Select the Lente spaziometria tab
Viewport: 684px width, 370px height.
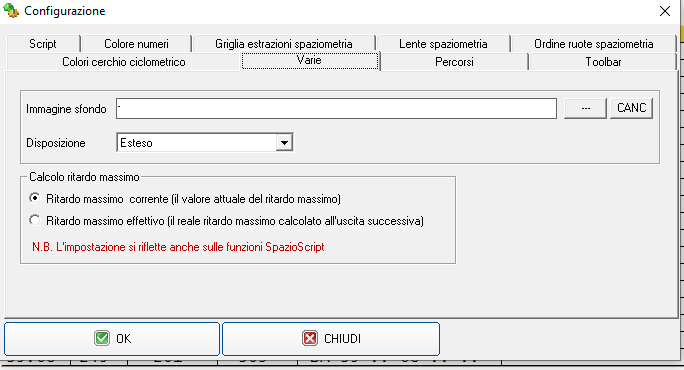(443, 44)
